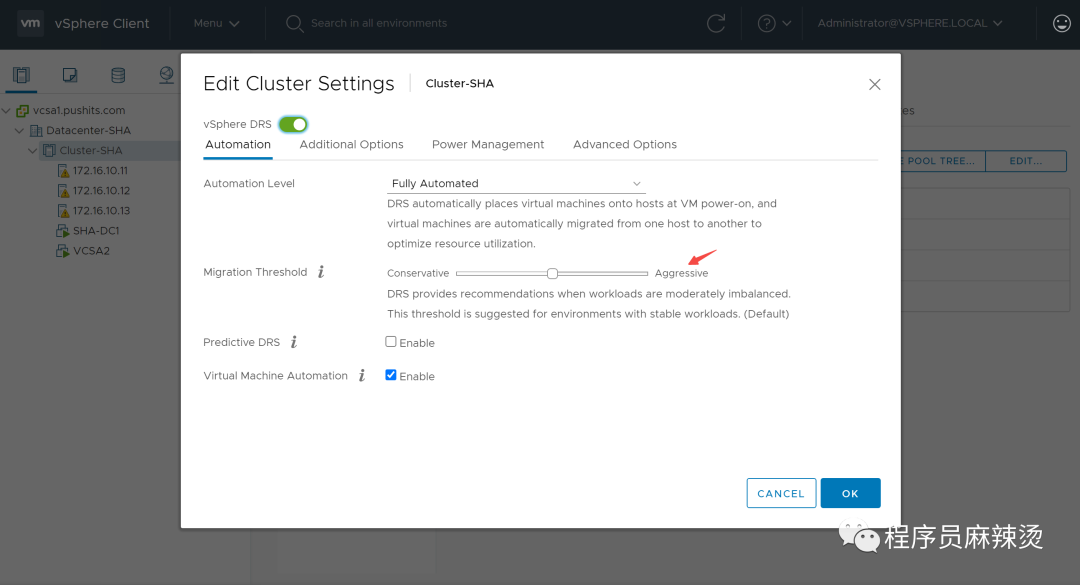
Task: Click the VCSA2 VM icon
Action: [63, 251]
